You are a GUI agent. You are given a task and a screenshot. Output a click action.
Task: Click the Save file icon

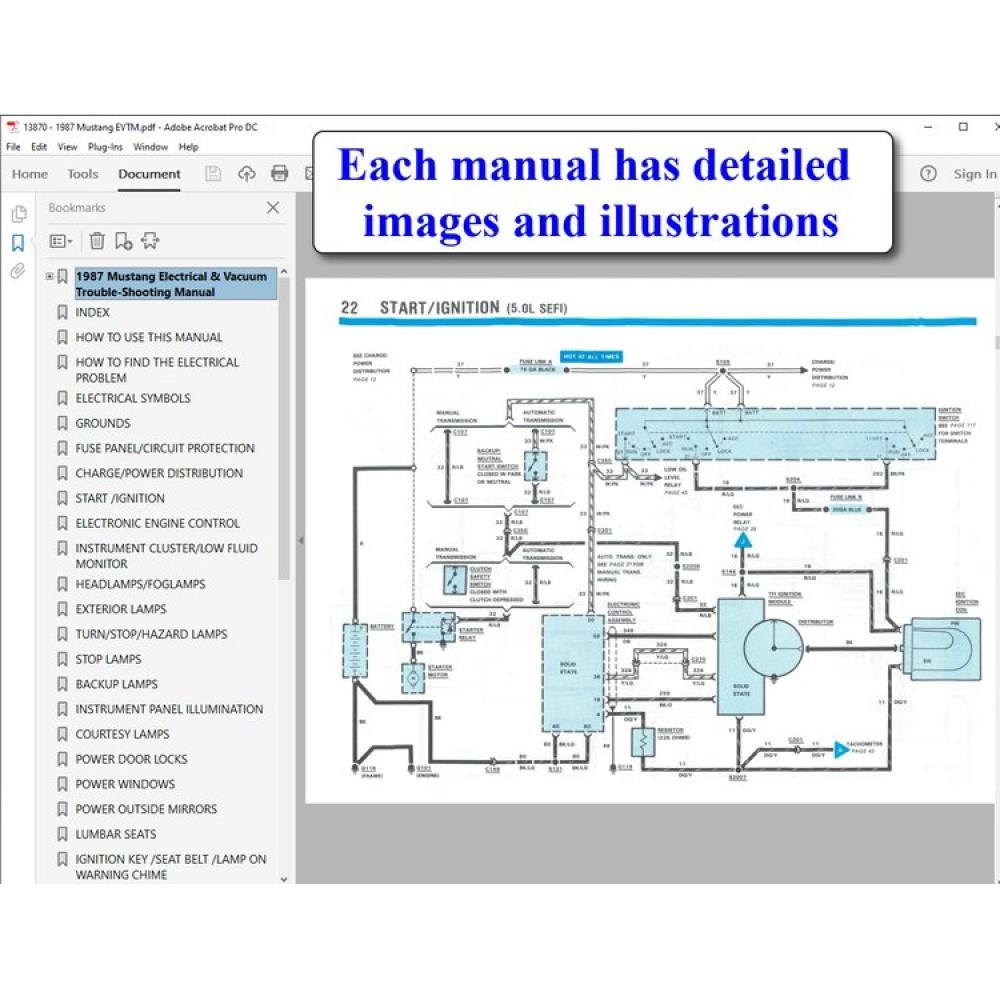[x=213, y=173]
